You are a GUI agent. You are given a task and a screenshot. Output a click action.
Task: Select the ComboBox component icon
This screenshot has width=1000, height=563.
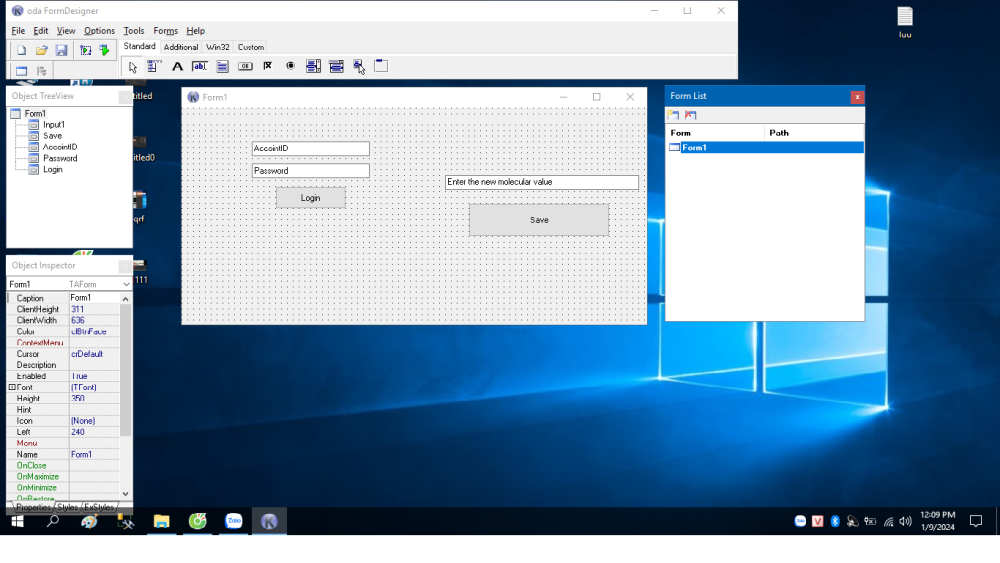point(336,66)
